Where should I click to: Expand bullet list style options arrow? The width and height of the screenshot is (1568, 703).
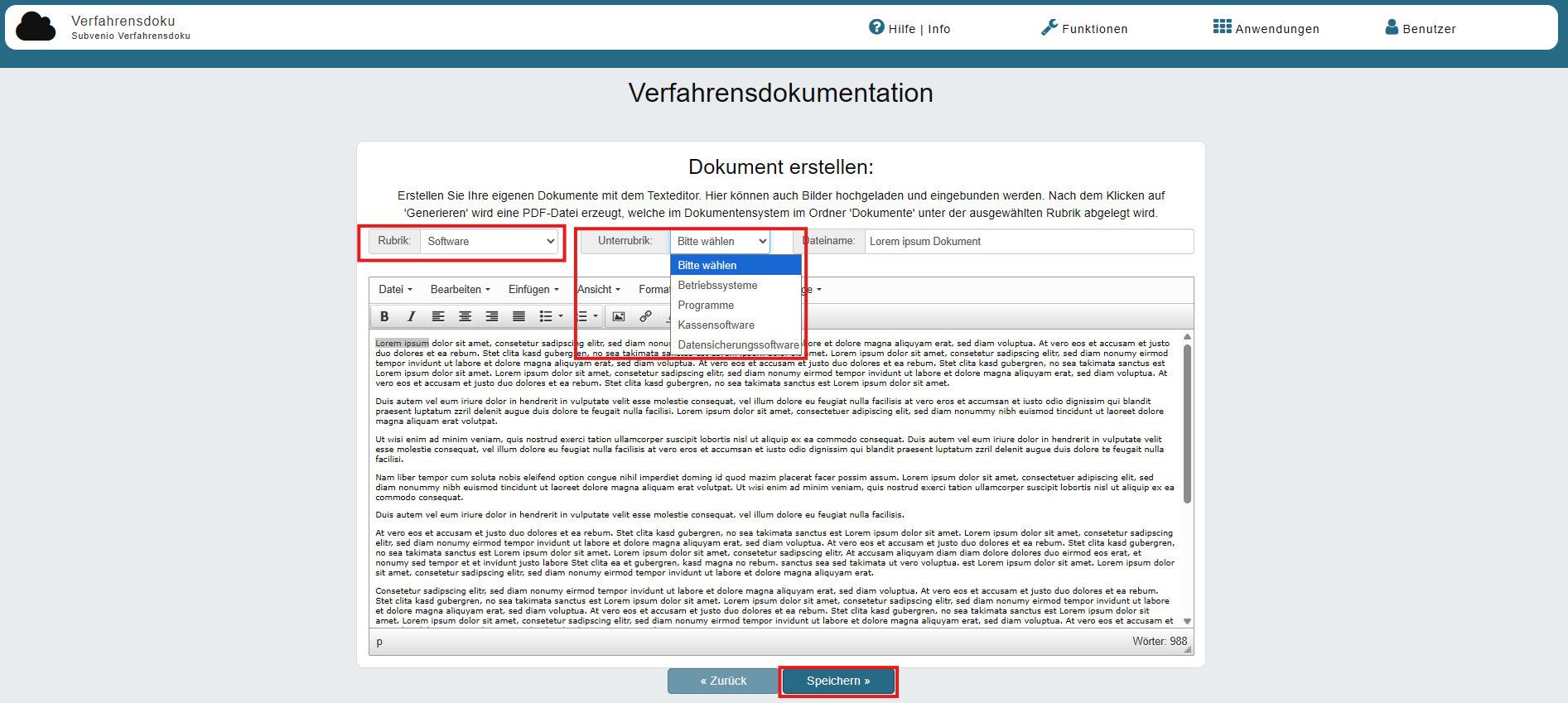coord(561,316)
